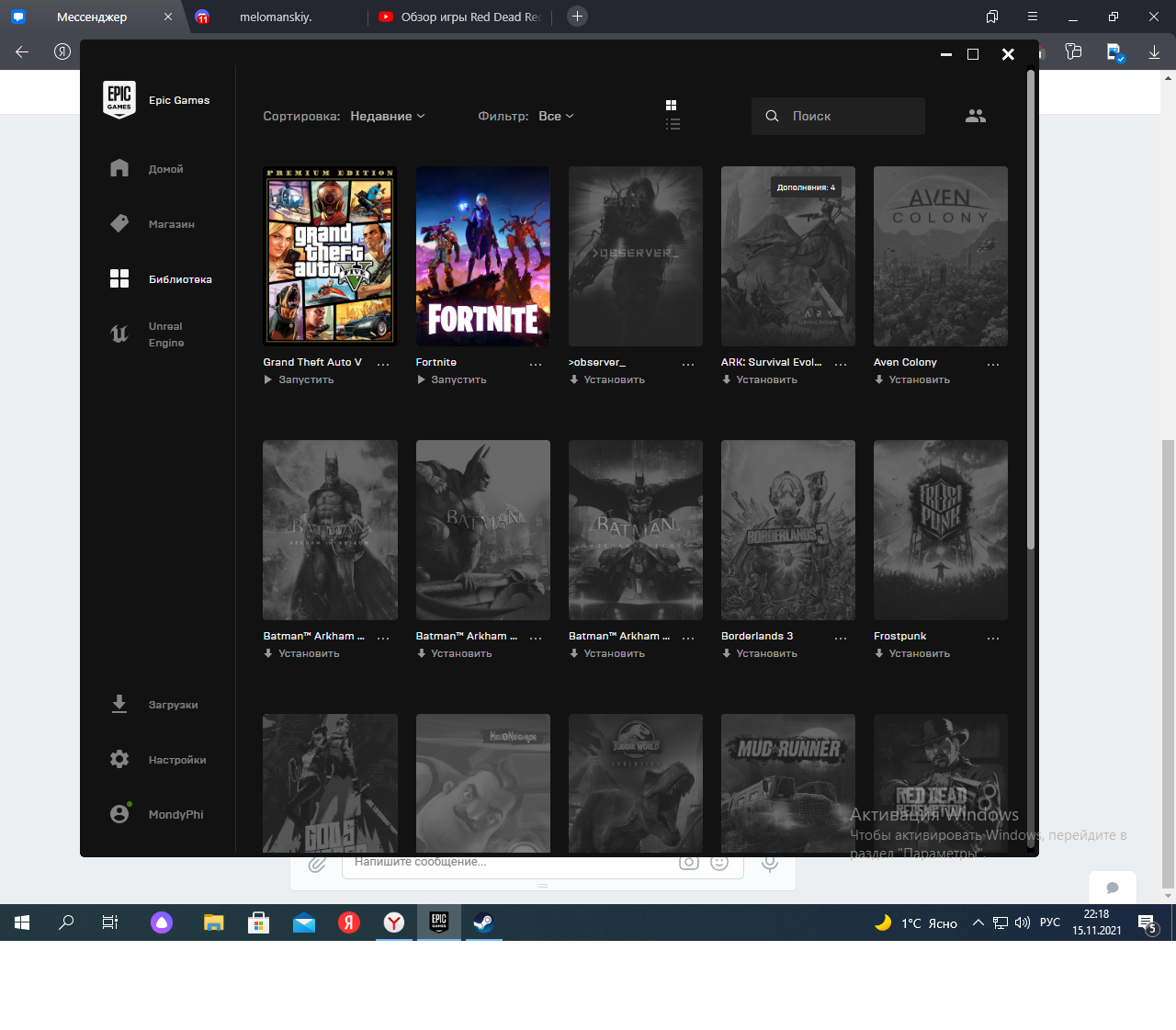Select Библиотека in sidebar

point(161,279)
